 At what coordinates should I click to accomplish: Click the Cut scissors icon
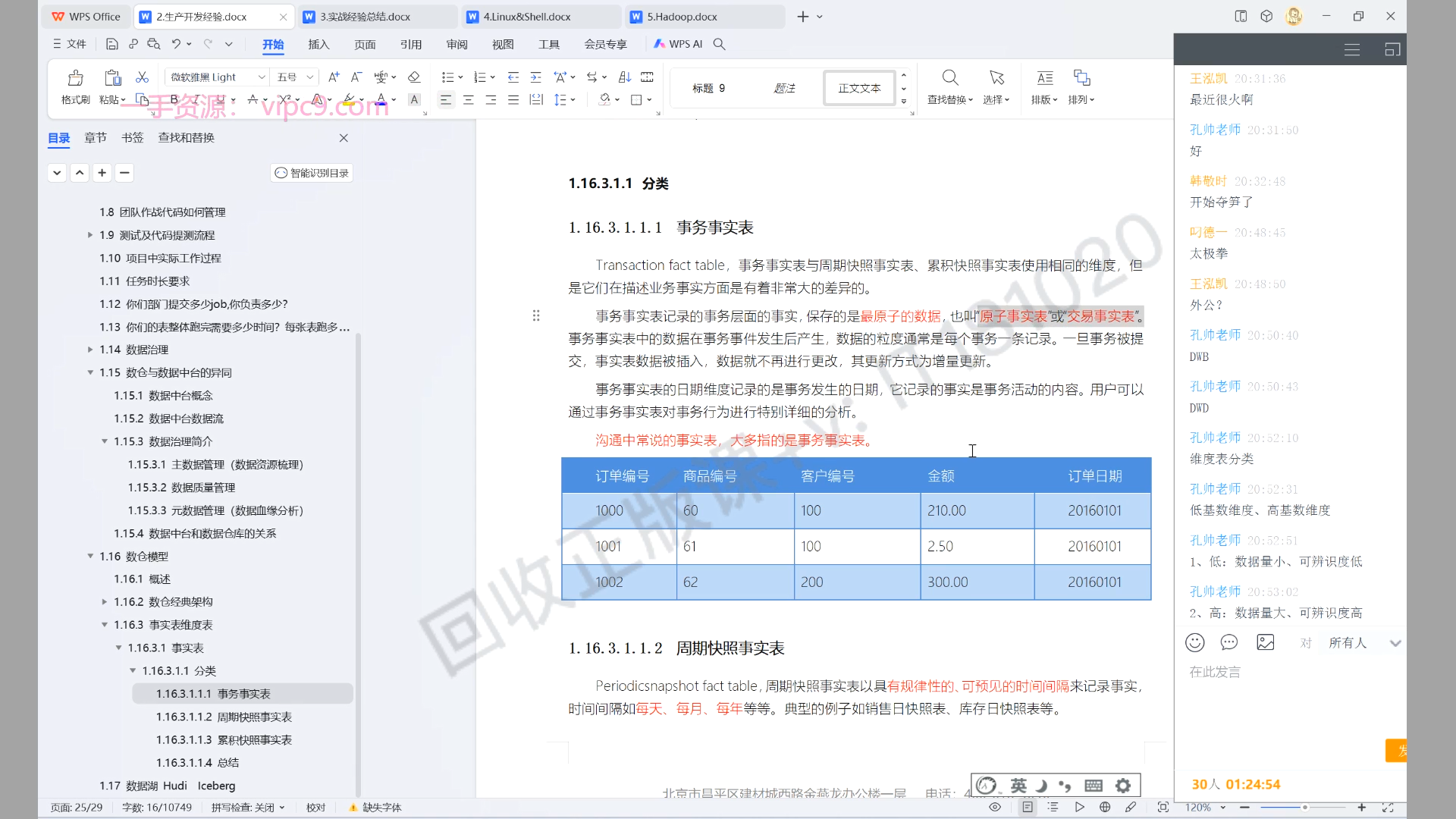click(142, 77)
